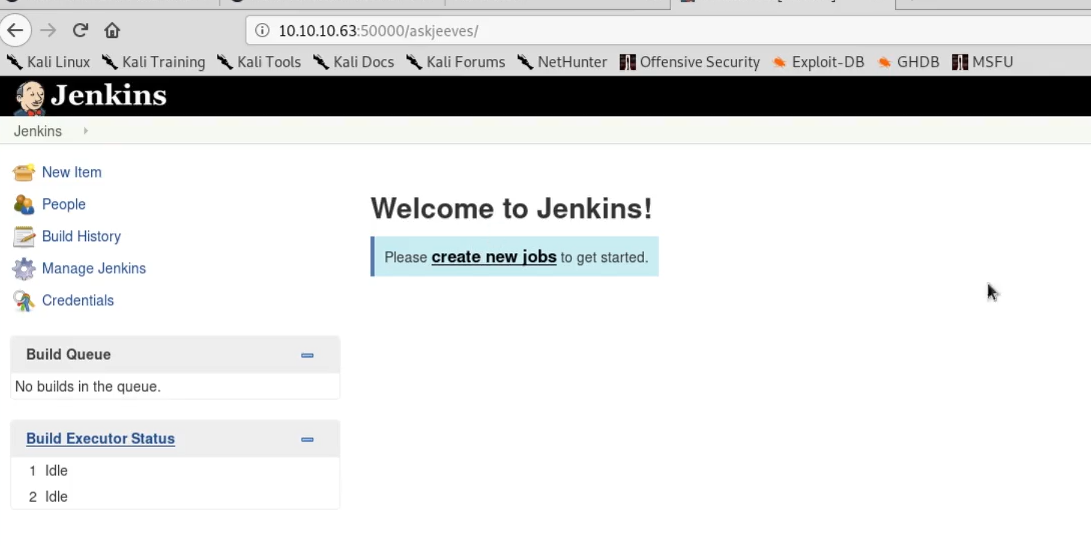Go to the browser home page icon
This screenshot has height=546, width=1091.
[112, 31]
